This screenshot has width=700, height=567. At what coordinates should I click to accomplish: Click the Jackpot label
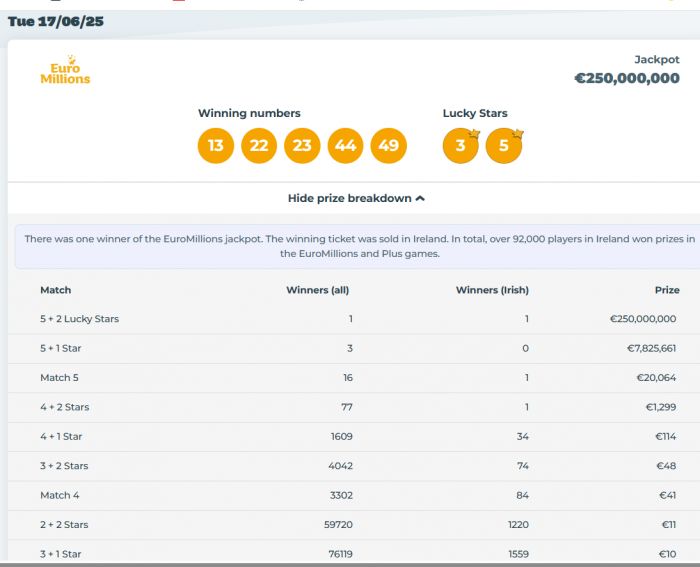pyautogui.click(x=657, y=59)
